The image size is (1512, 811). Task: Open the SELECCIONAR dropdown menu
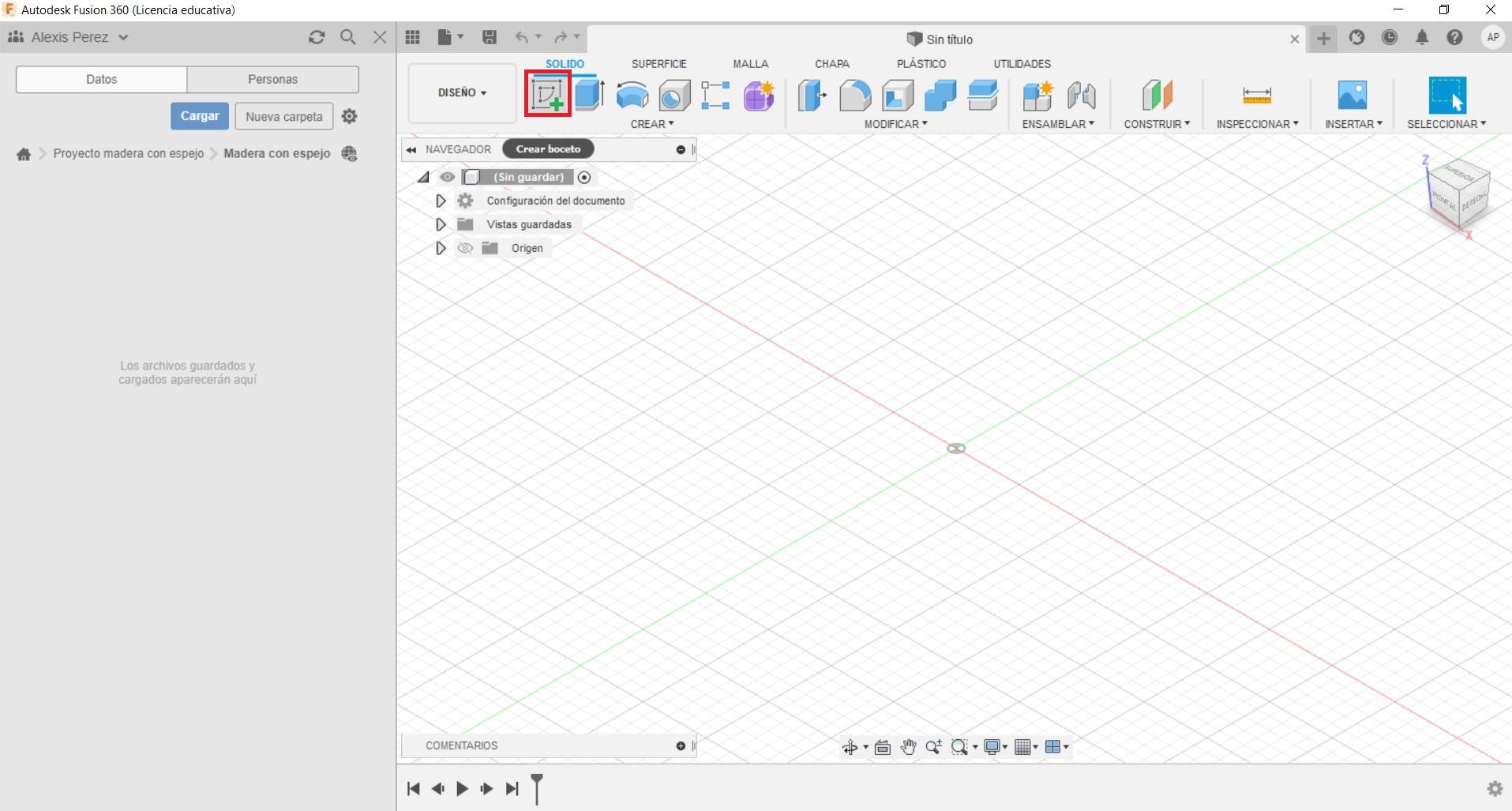[1446, 124]
